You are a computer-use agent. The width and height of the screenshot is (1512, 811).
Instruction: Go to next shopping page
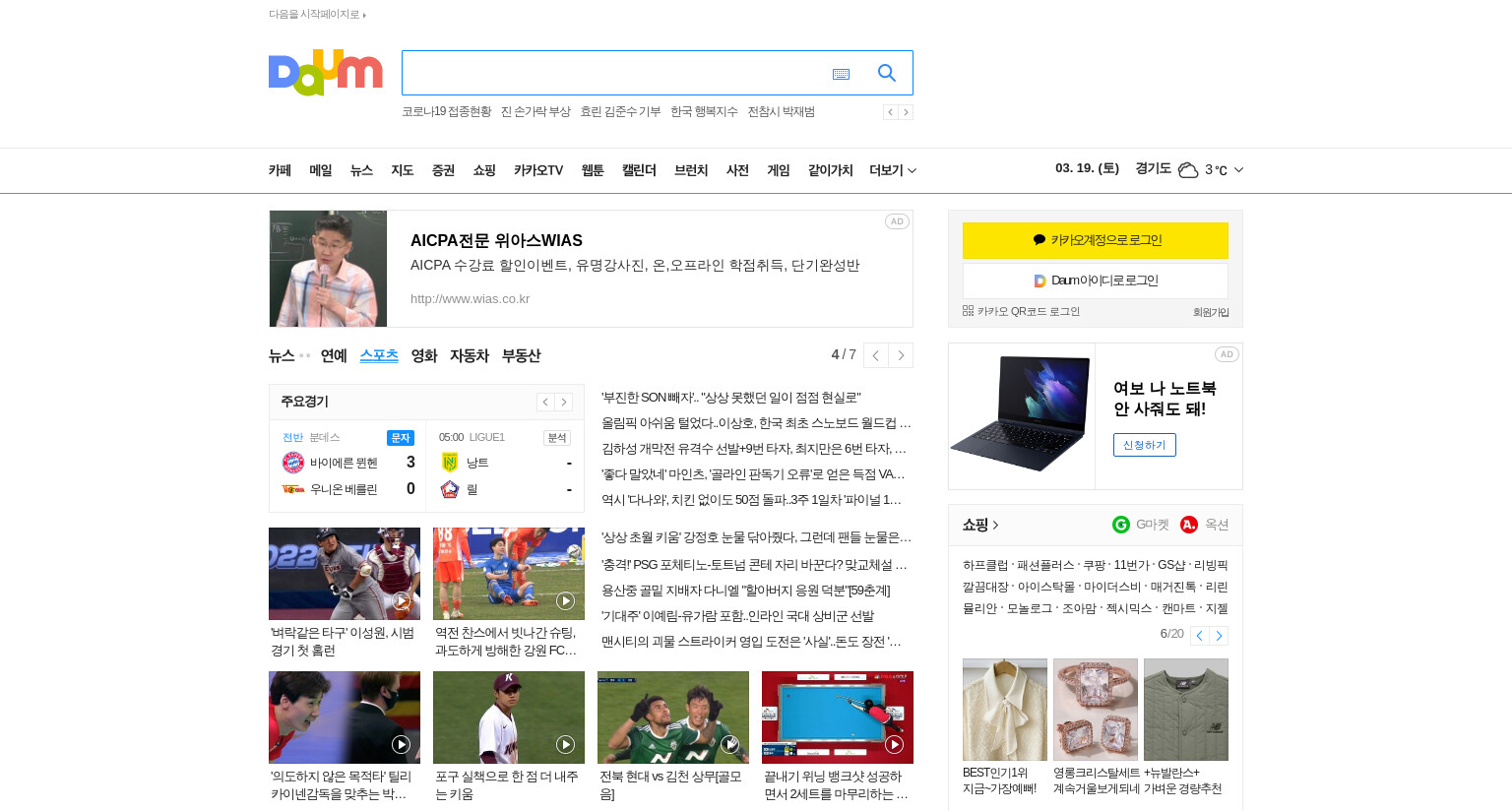1219,636
